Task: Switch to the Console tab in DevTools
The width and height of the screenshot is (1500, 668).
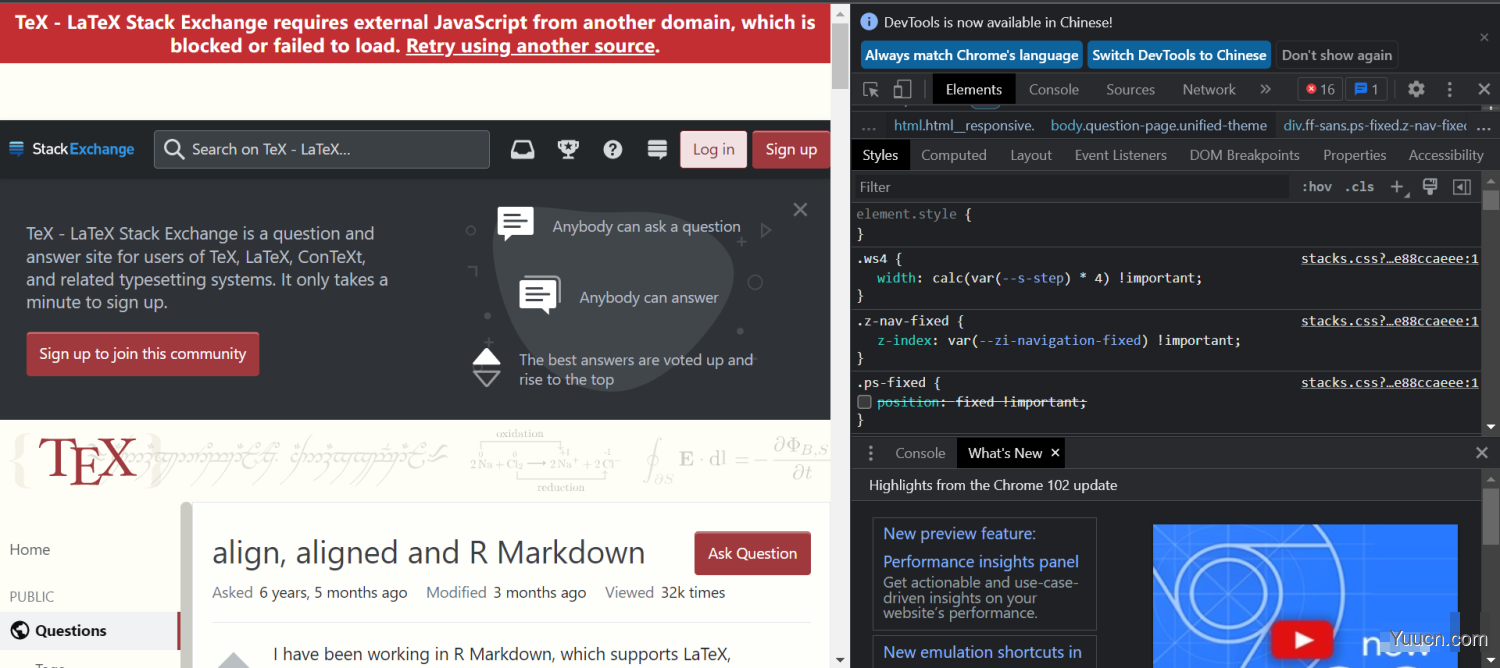Action: 1054,89
